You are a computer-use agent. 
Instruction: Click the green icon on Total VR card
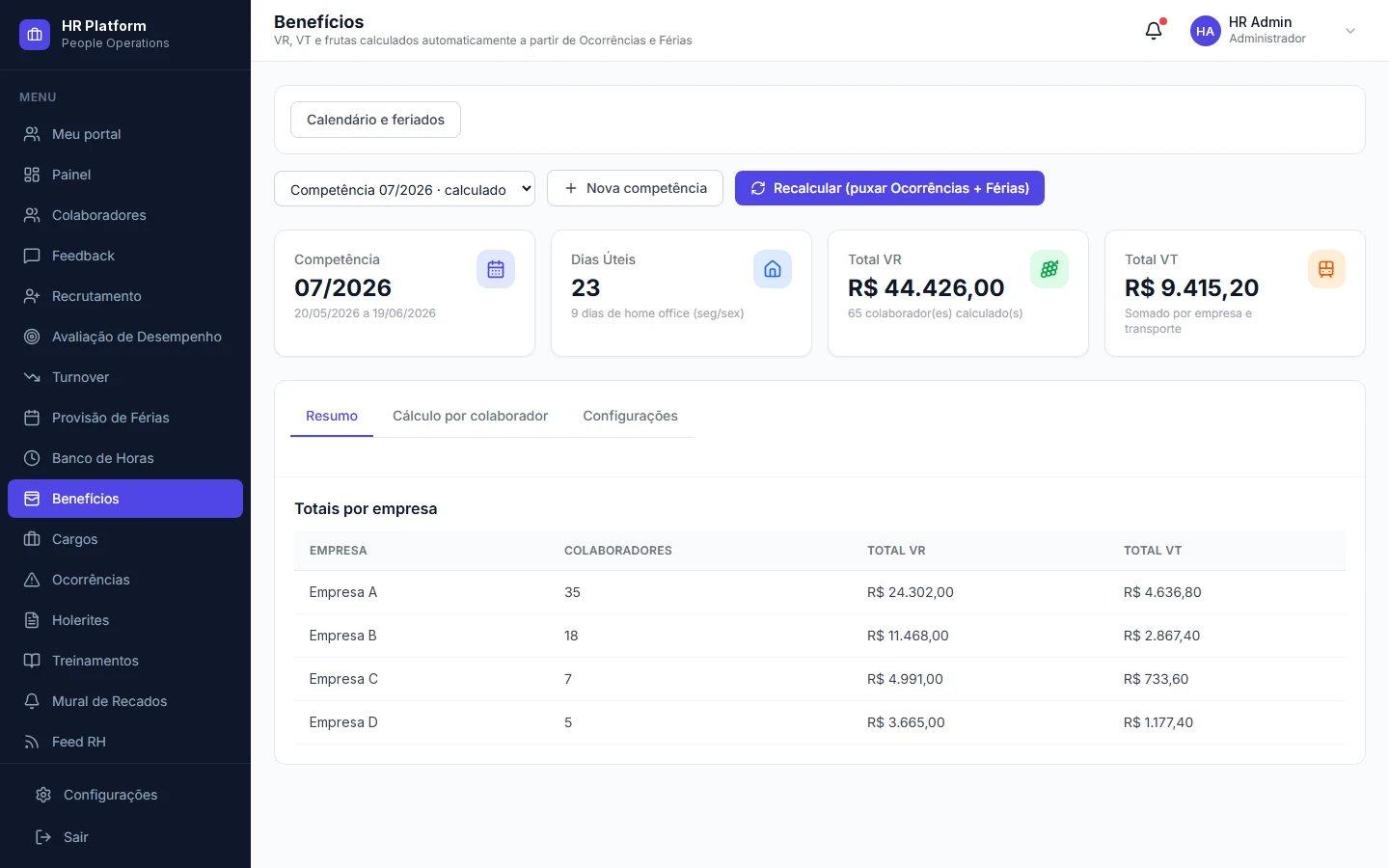pos(1049,269)
